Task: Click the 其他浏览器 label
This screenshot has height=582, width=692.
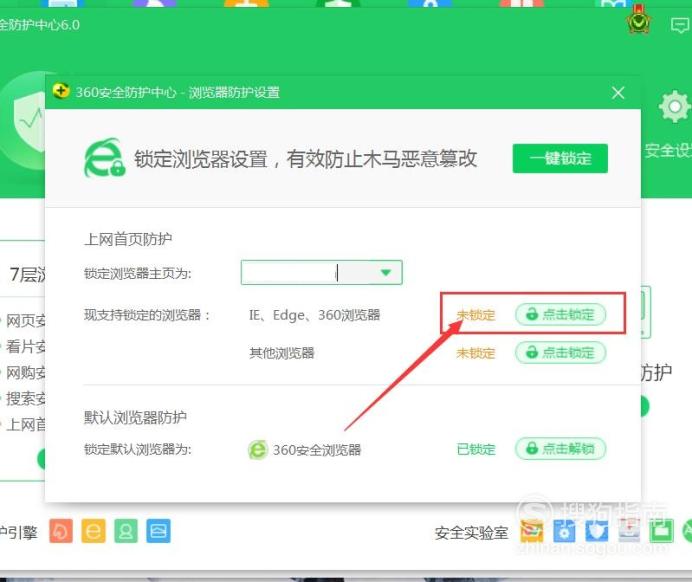Action: [x=282, y=353]
